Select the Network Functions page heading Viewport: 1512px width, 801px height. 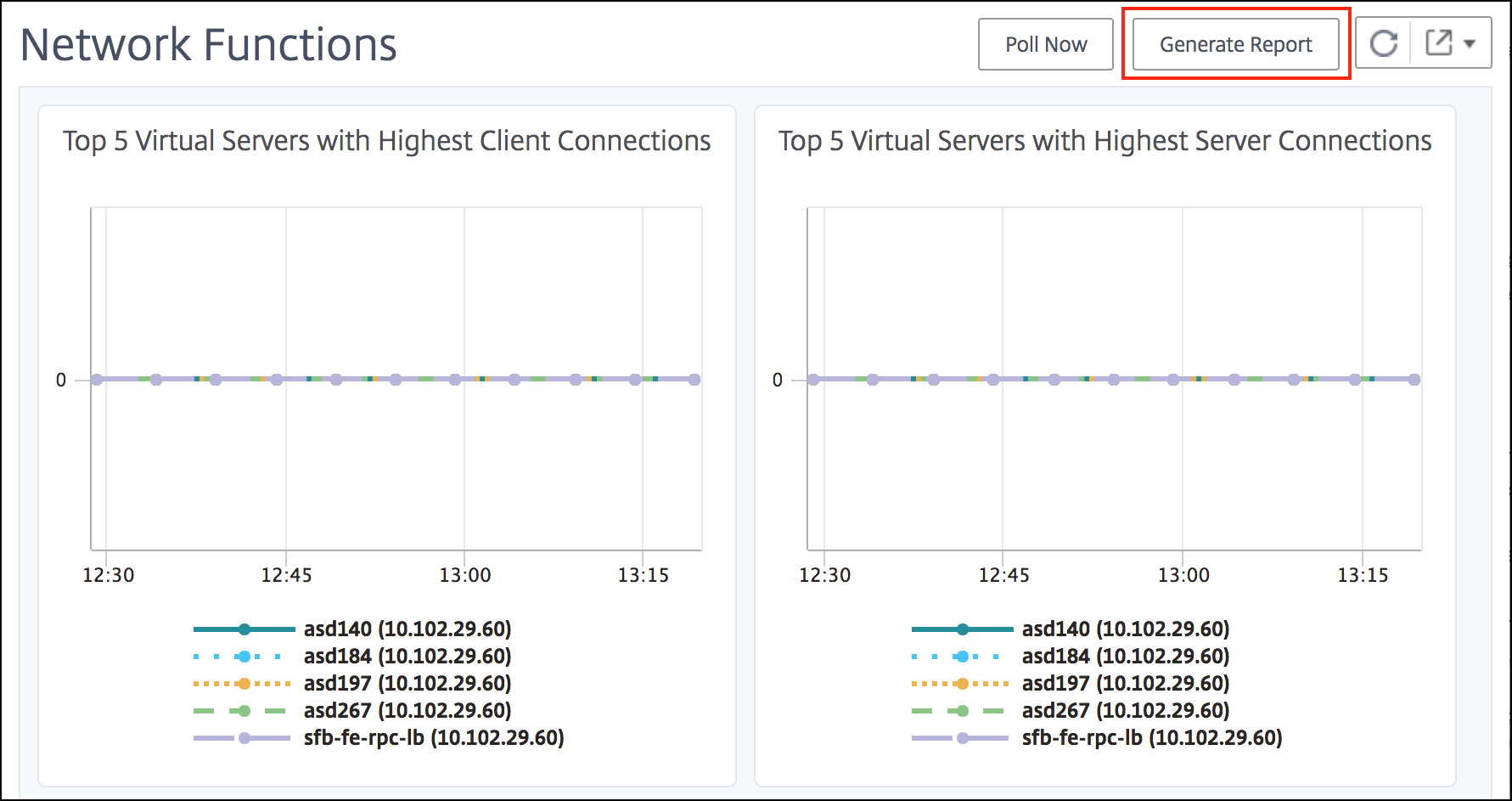tap(209, 45)
